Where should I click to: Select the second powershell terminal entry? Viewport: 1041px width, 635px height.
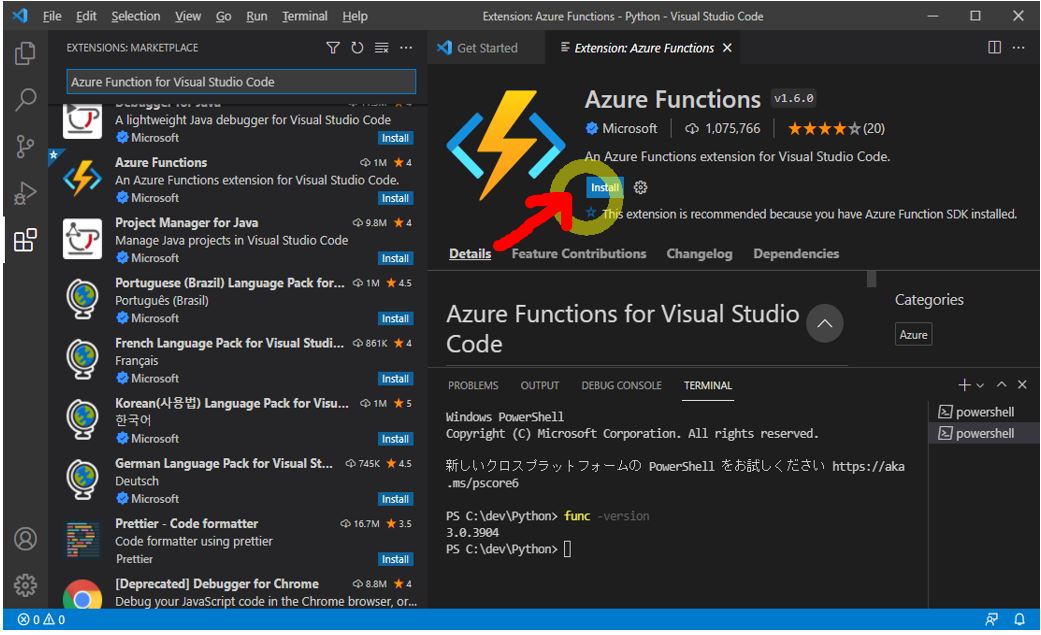[984, 433]
